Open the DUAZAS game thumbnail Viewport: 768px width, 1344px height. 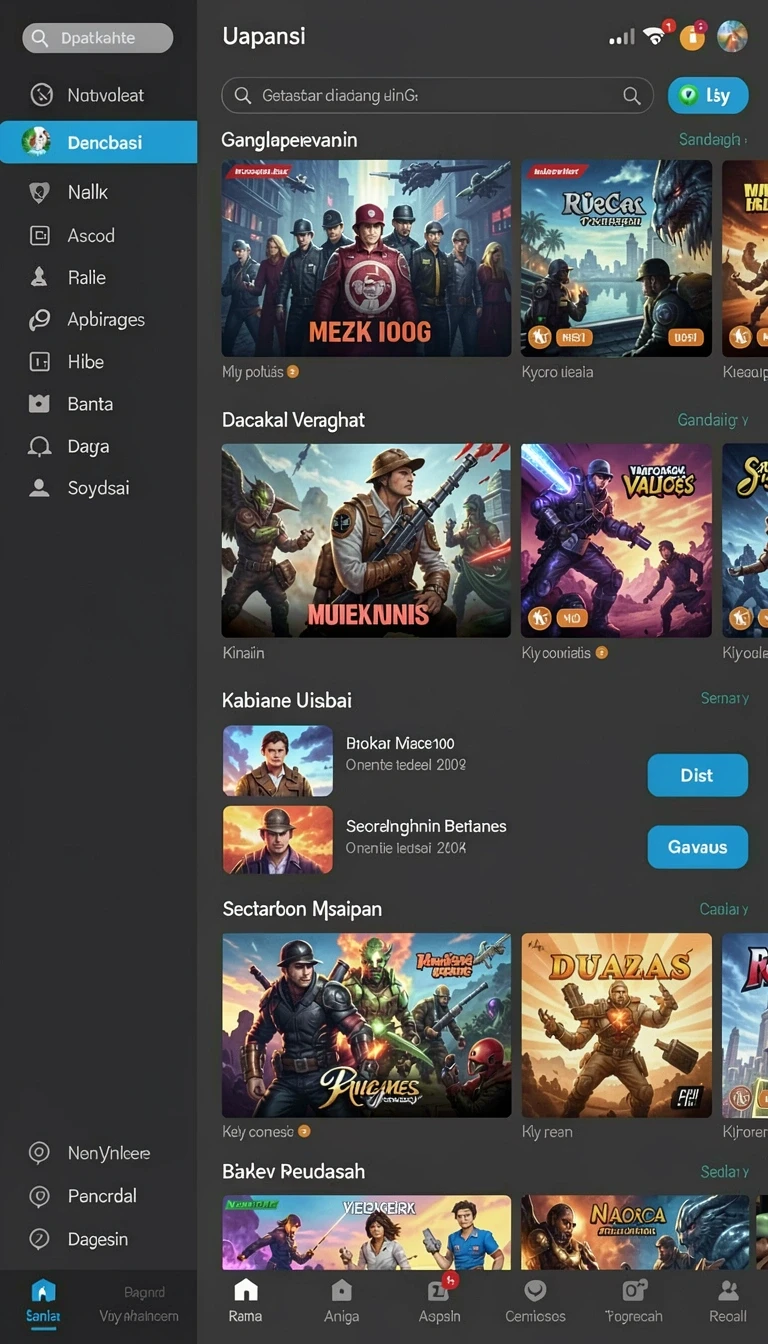(616, 1025)
